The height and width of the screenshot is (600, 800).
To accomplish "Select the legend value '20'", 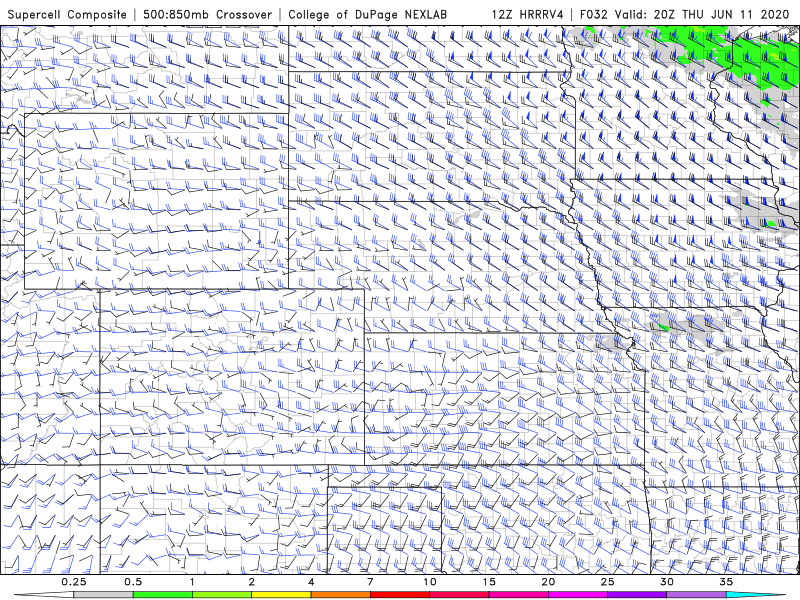I will (548, 582).
